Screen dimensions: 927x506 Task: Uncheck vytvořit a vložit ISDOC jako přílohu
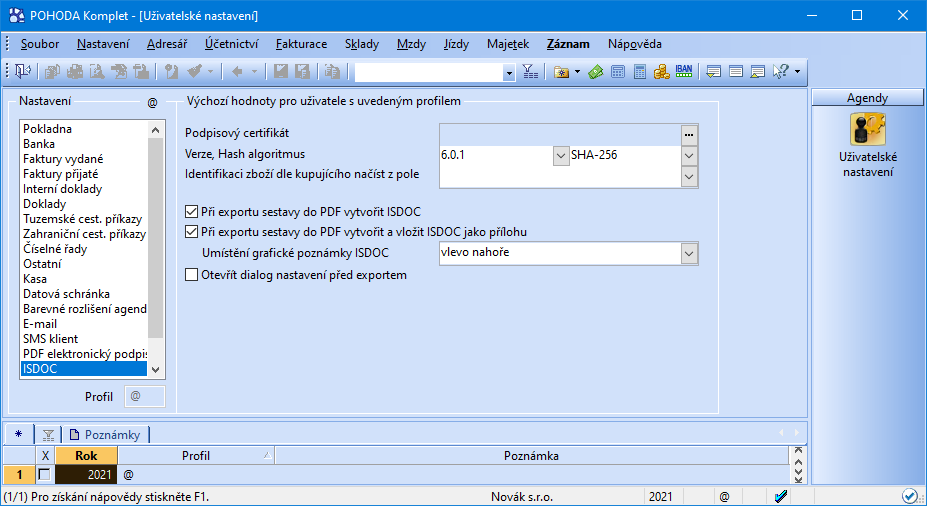[x=192, y=232]
